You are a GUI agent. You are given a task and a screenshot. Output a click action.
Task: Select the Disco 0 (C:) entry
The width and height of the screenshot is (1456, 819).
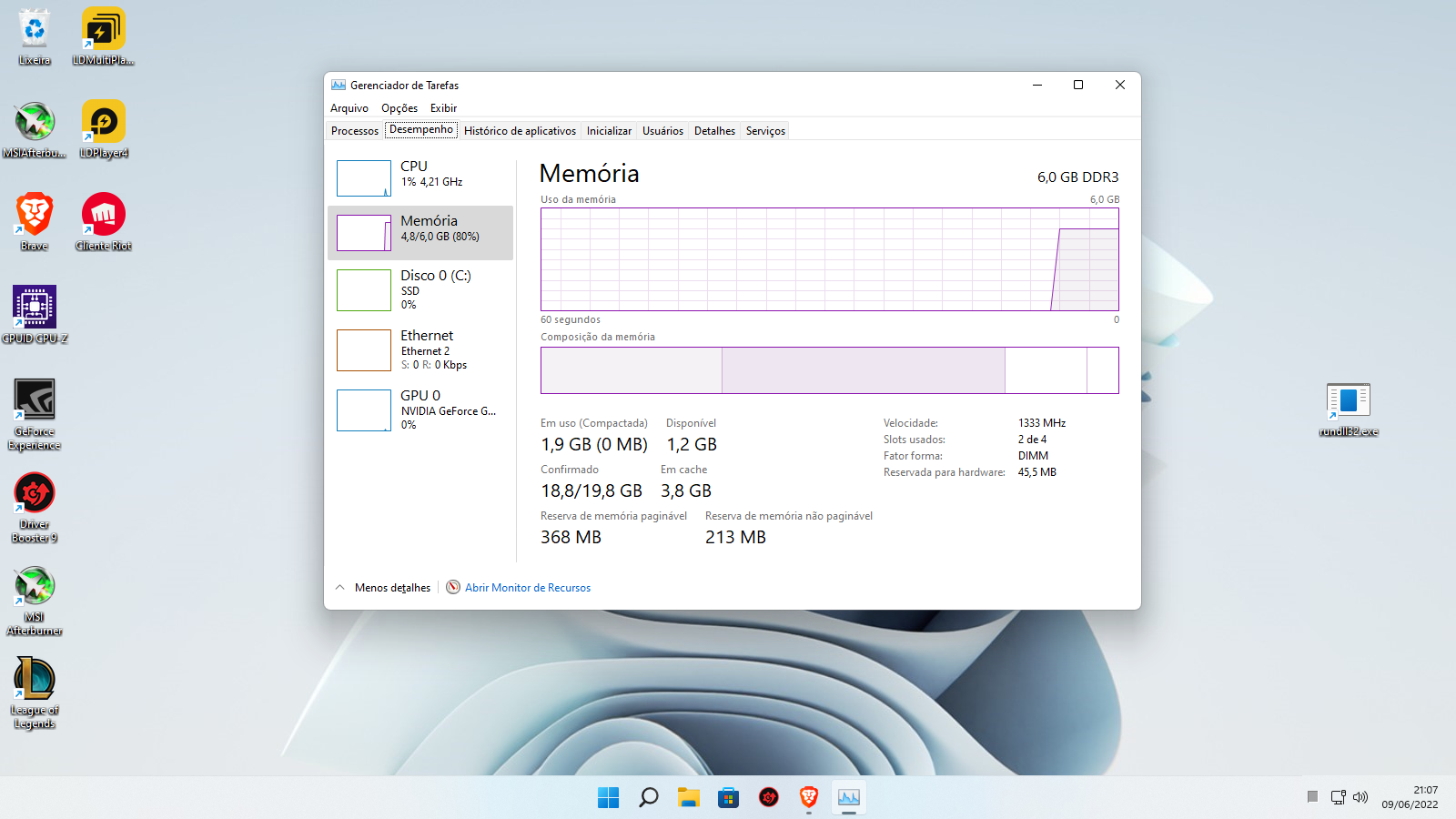pos(420,289)
